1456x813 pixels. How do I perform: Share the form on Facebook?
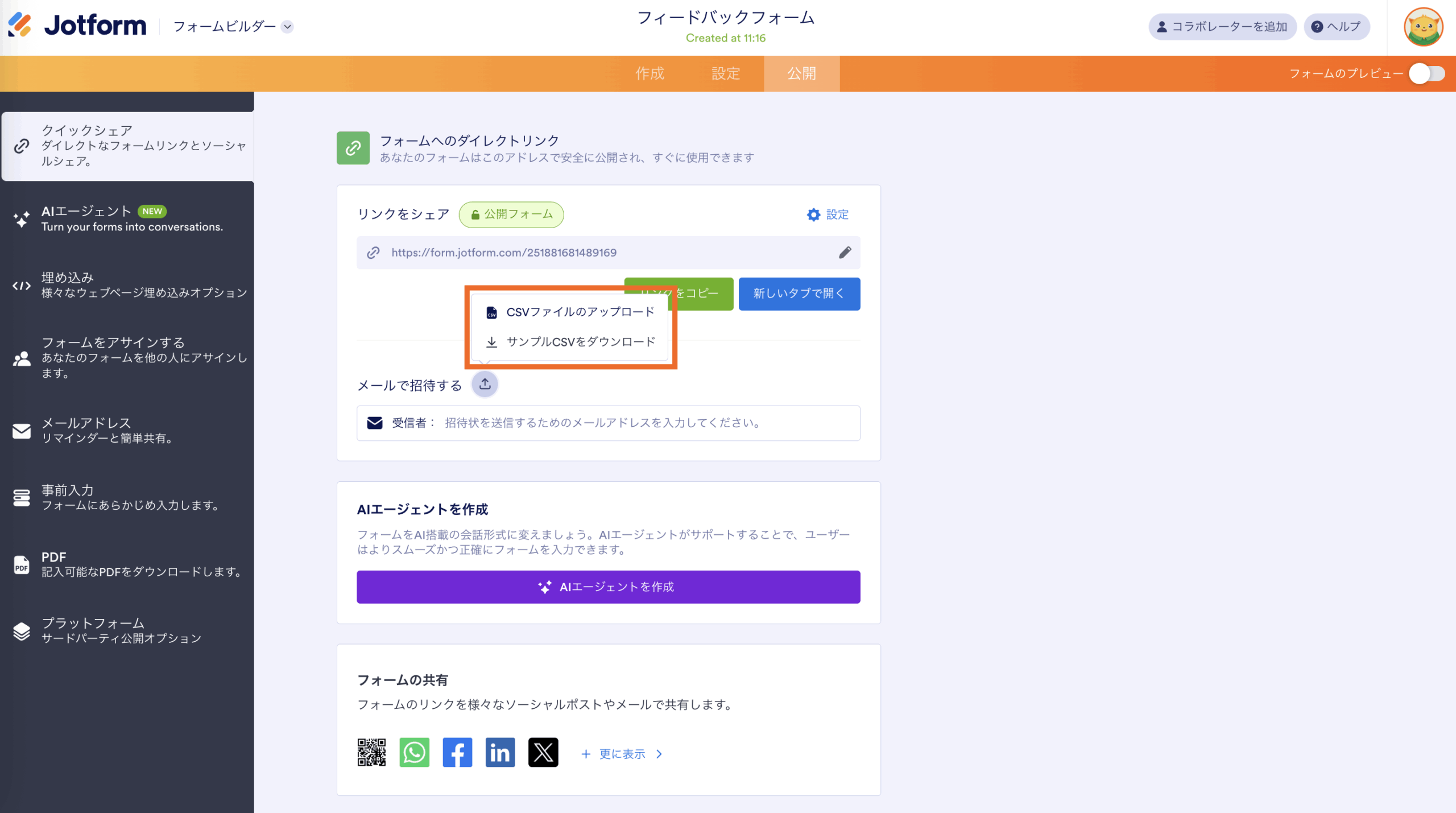point(457,753)
